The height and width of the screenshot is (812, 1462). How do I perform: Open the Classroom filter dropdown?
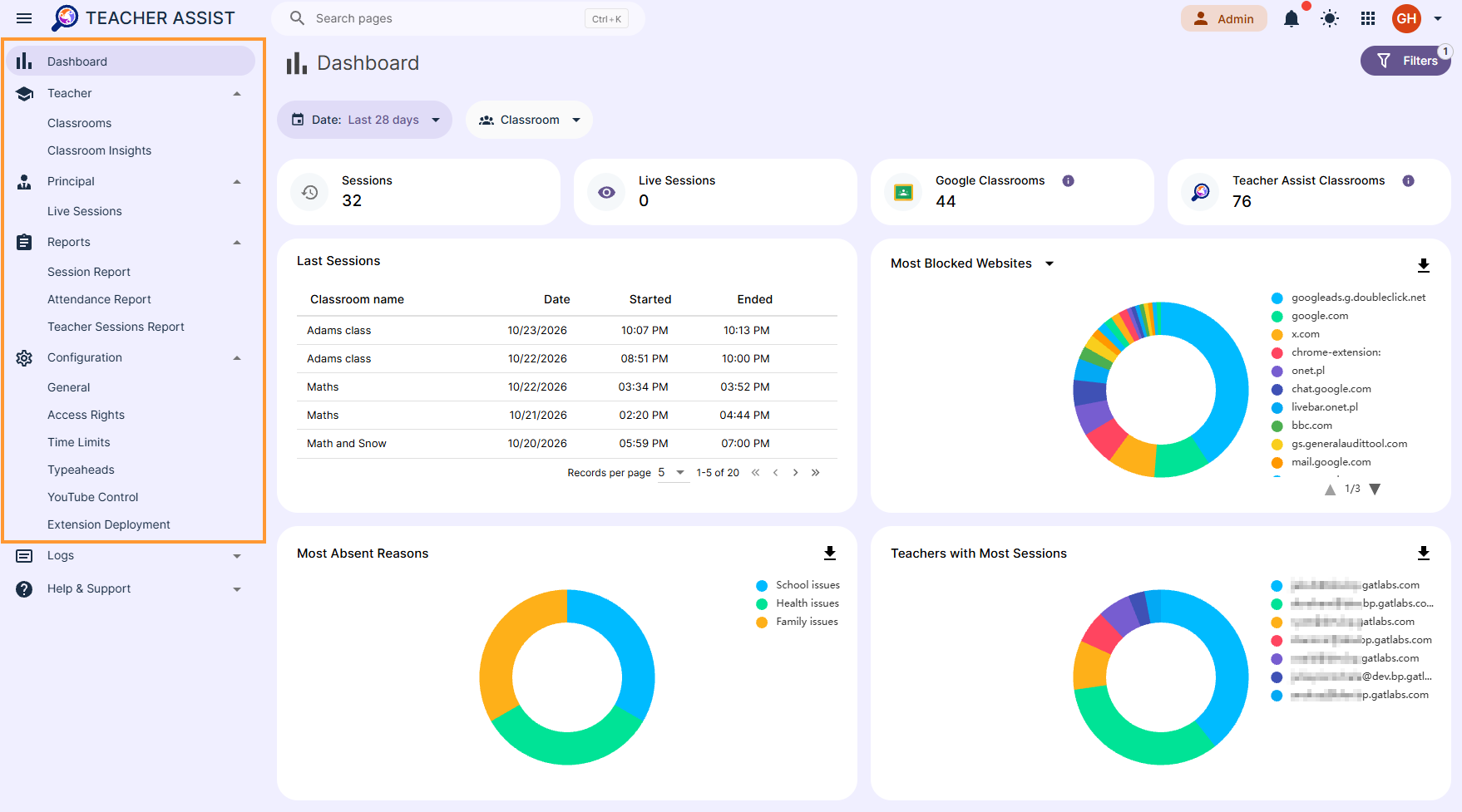point(529,120)
